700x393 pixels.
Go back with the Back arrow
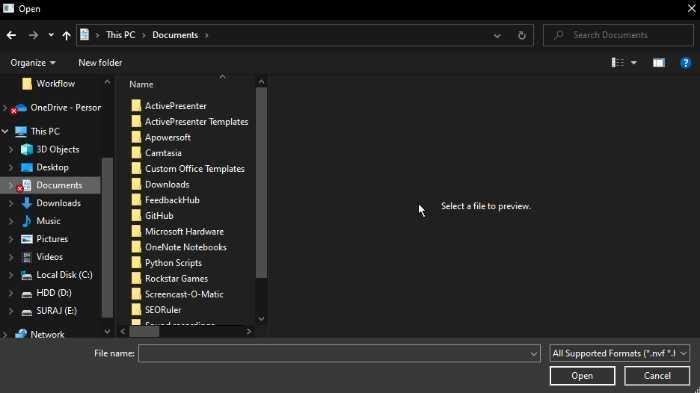click(x=11, y=35)
